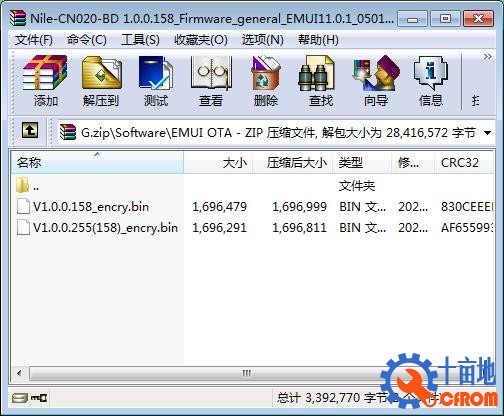Expand the toolbar overflow chevron
Viewport: 504px width, 416px height.
(x=487, y=57)
